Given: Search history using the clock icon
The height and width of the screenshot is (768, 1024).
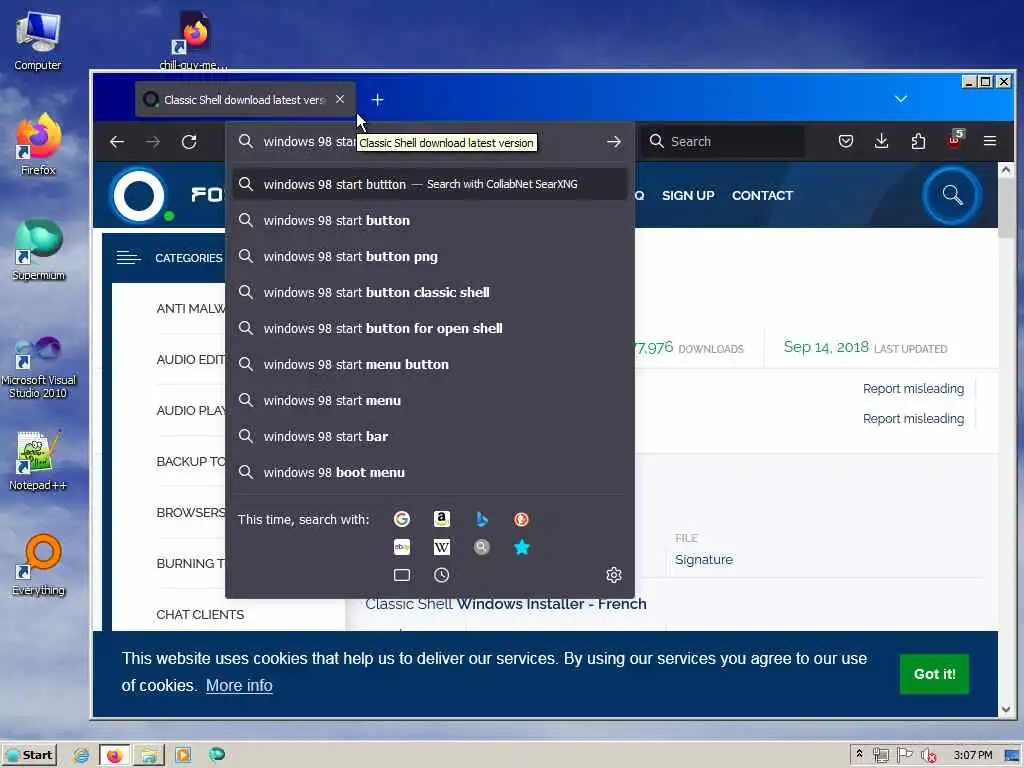Looking at the screenshot, I should point(441,575).
